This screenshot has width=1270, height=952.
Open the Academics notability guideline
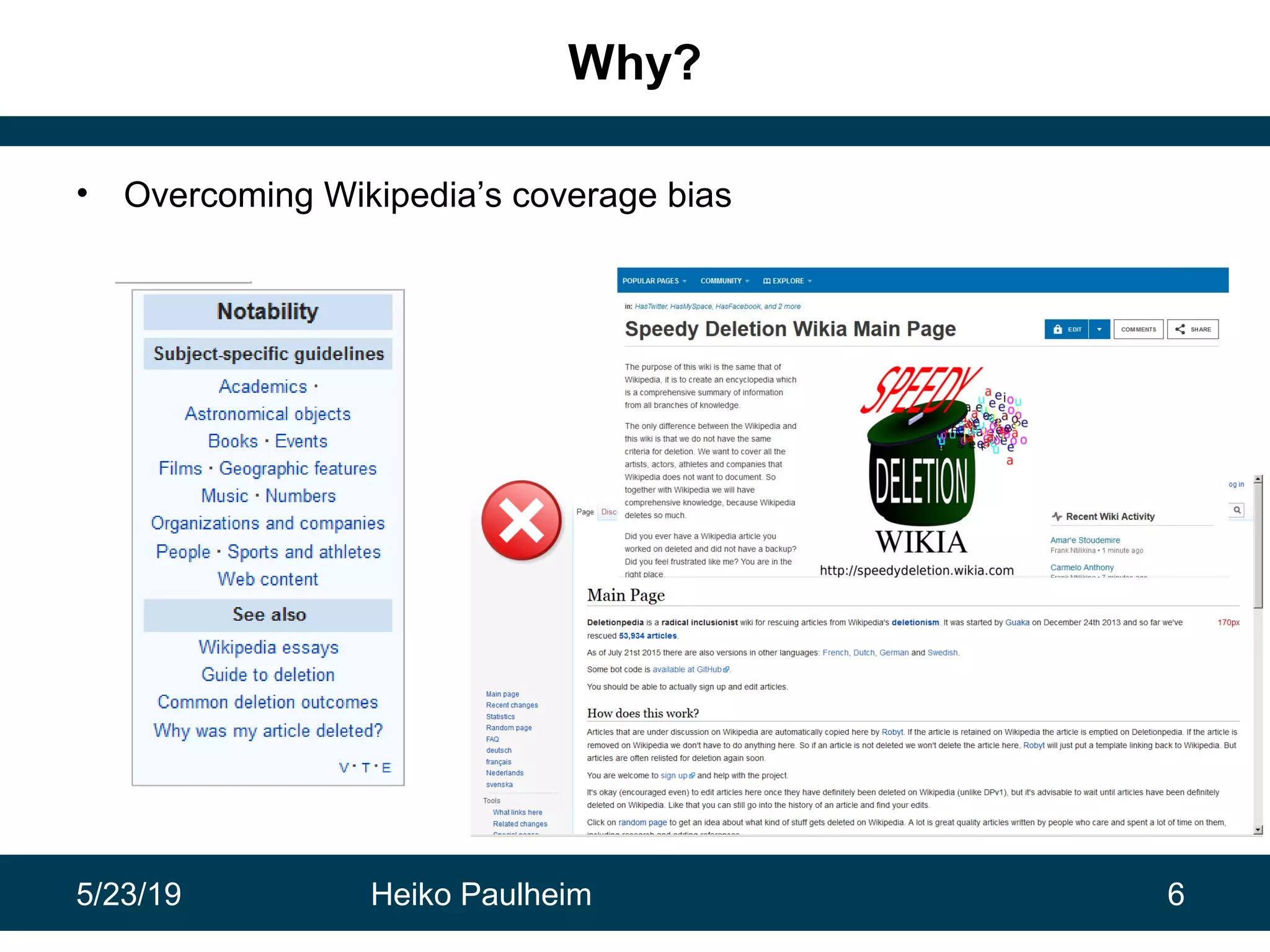[x=263, y=387]
